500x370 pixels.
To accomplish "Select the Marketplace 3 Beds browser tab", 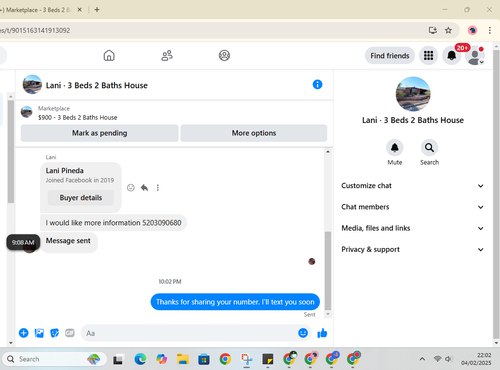I will pyautogui.click(x=38, y=10).
